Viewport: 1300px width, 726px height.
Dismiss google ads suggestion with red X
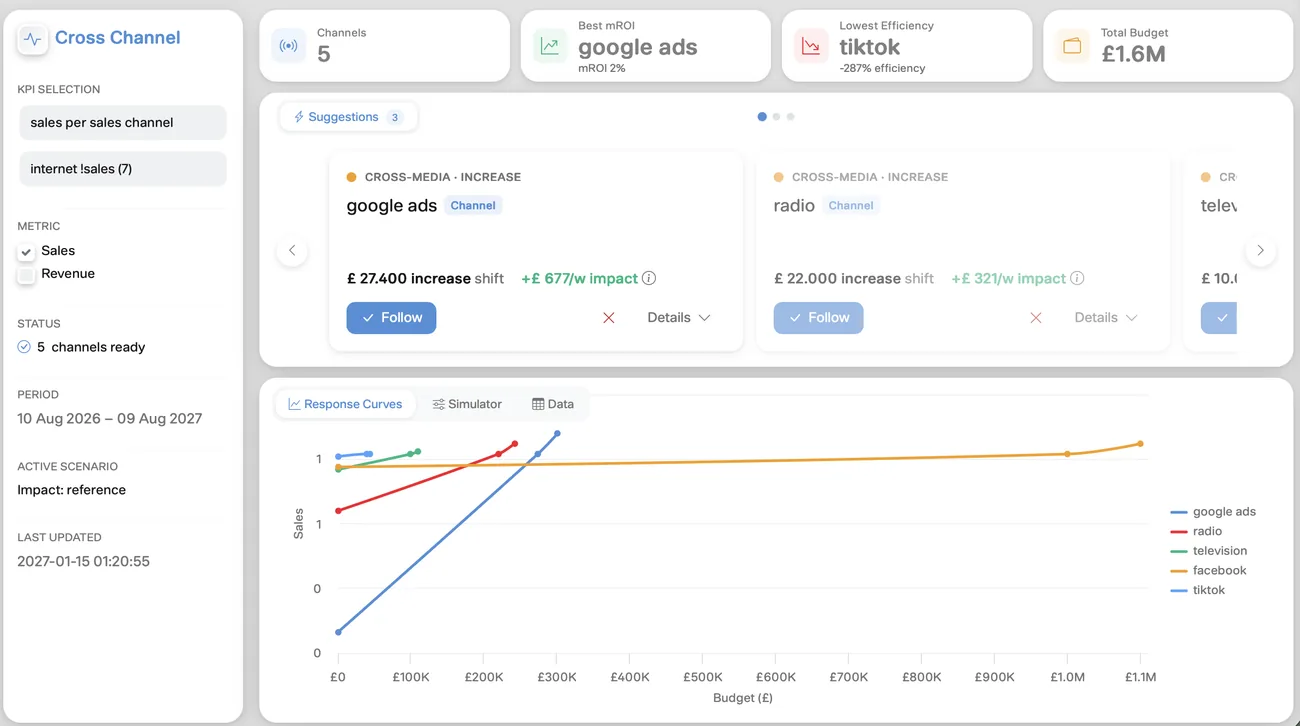pos(608,318)
